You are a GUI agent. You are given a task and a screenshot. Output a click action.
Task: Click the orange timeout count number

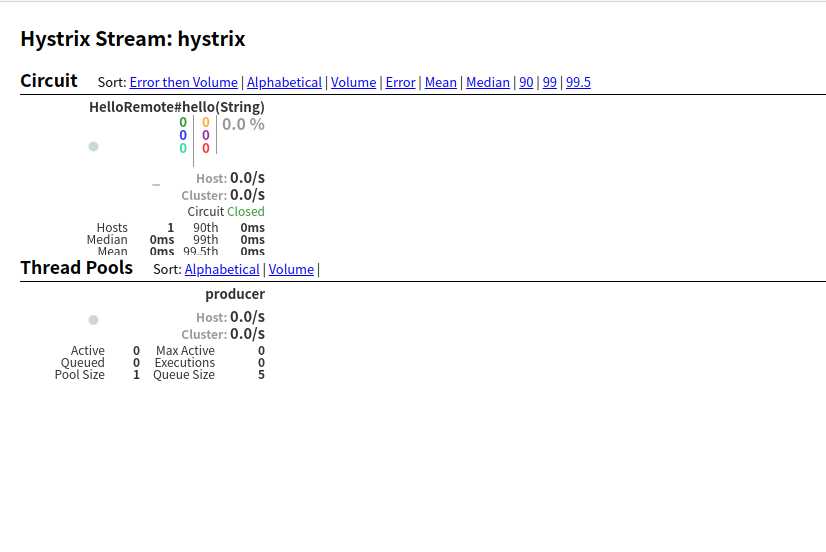click(x=205, y=122)
